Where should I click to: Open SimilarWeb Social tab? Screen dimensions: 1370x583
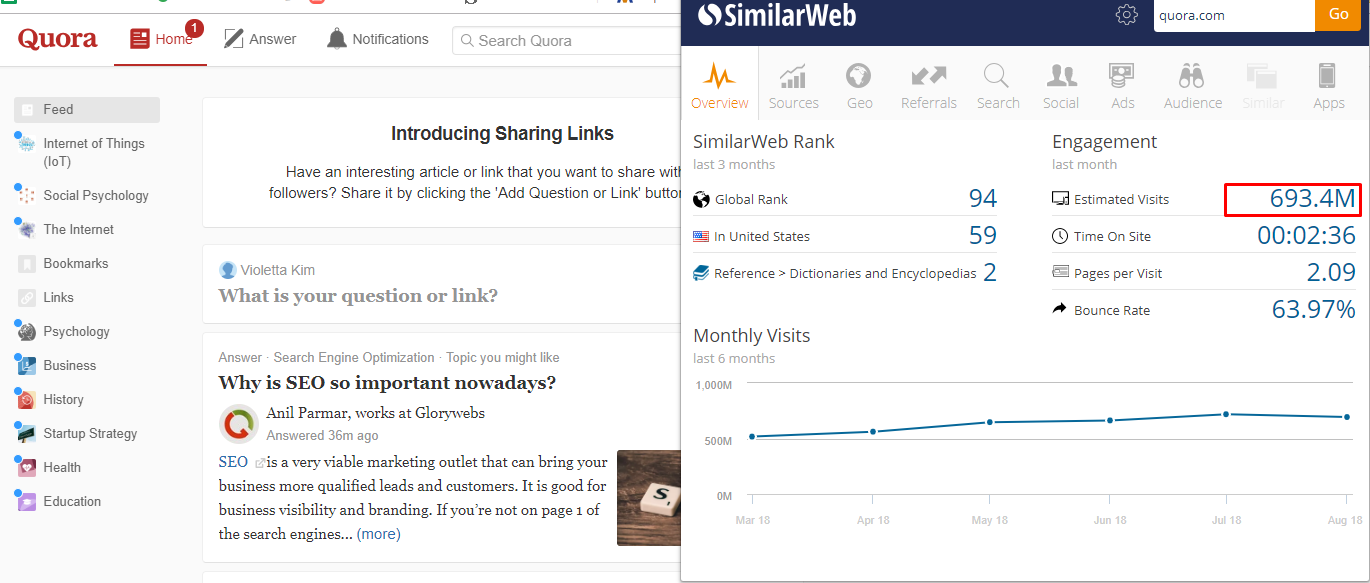tap(1061, 86)
